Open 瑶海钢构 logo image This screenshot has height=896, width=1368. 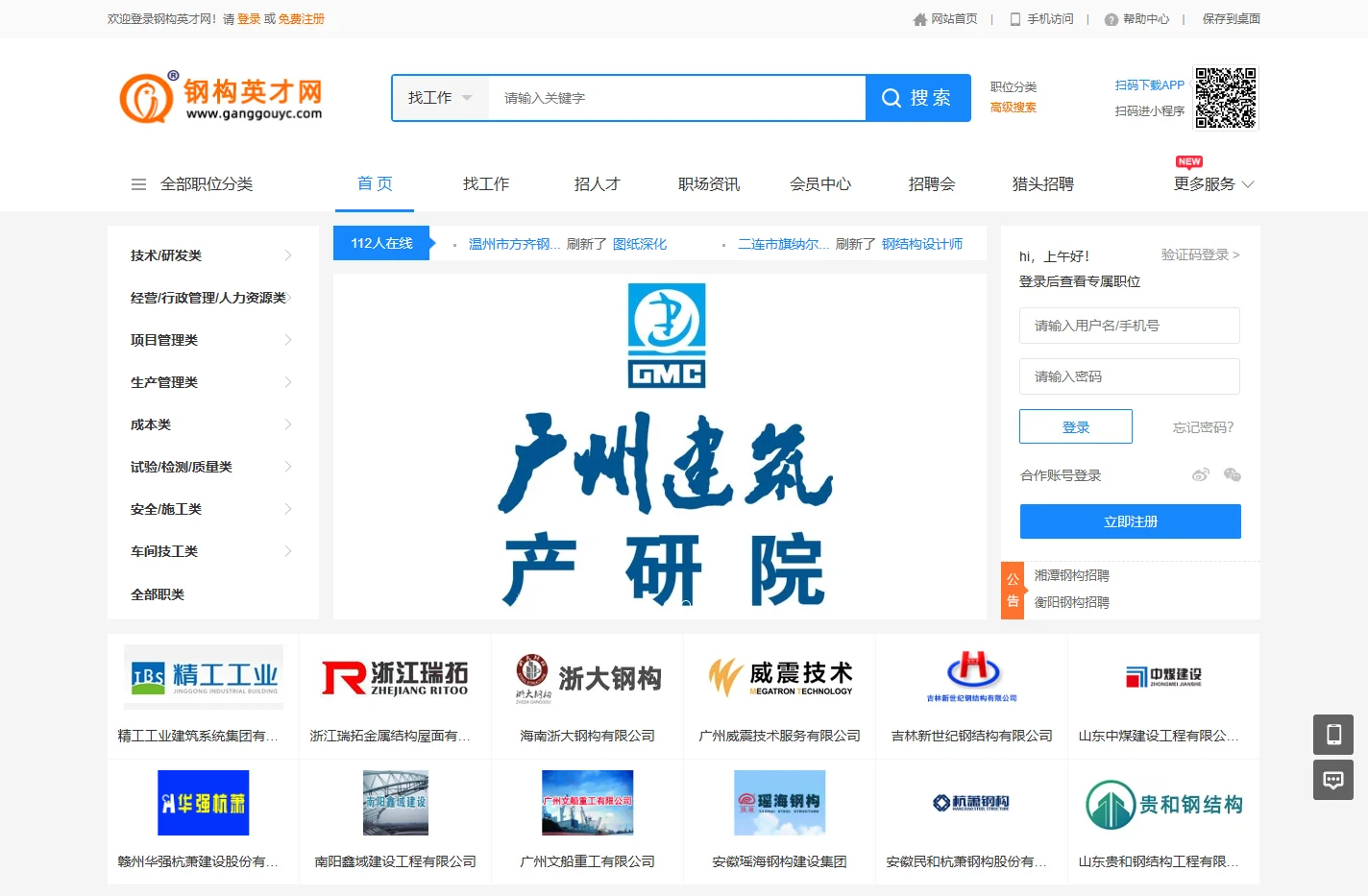click(x=780, y=803)
